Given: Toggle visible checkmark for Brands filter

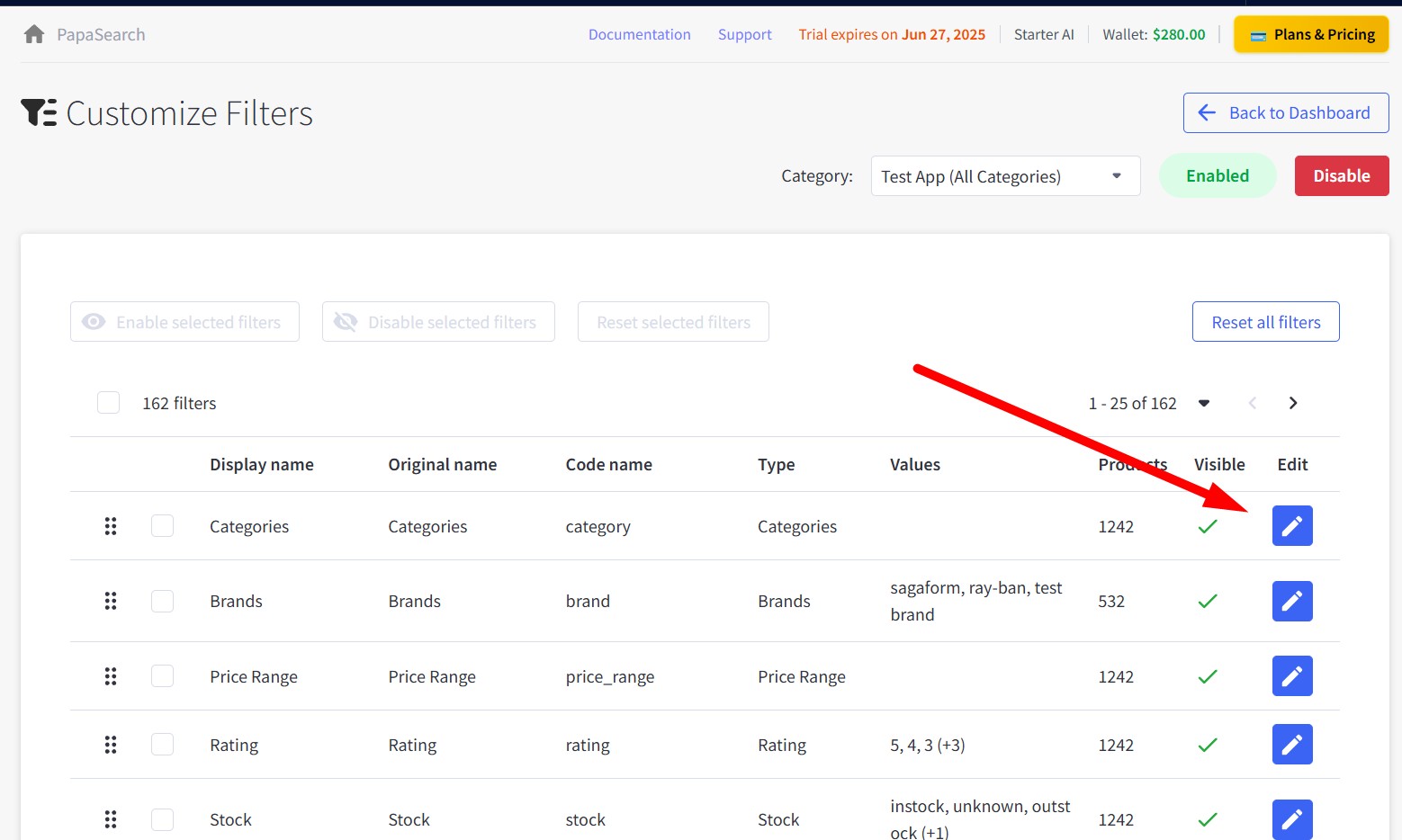Looking at the screenshot, I should tap(1208, 601).
